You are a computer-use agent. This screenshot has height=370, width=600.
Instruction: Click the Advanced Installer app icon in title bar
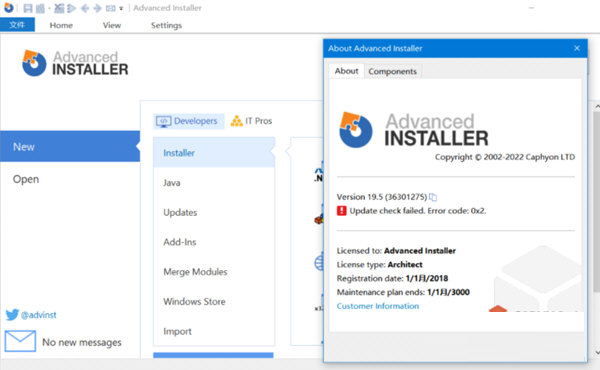[x=8, y=8]
